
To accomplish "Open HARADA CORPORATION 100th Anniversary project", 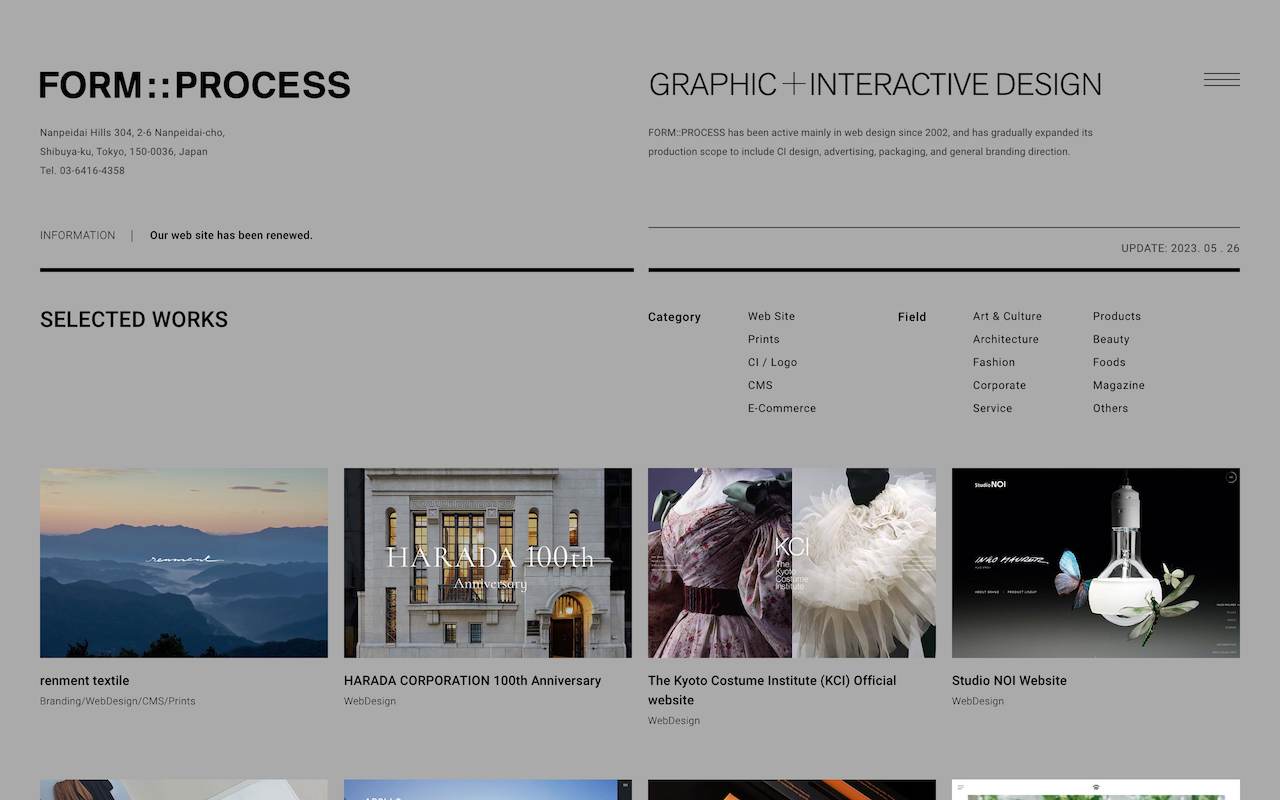I will 487,562.
